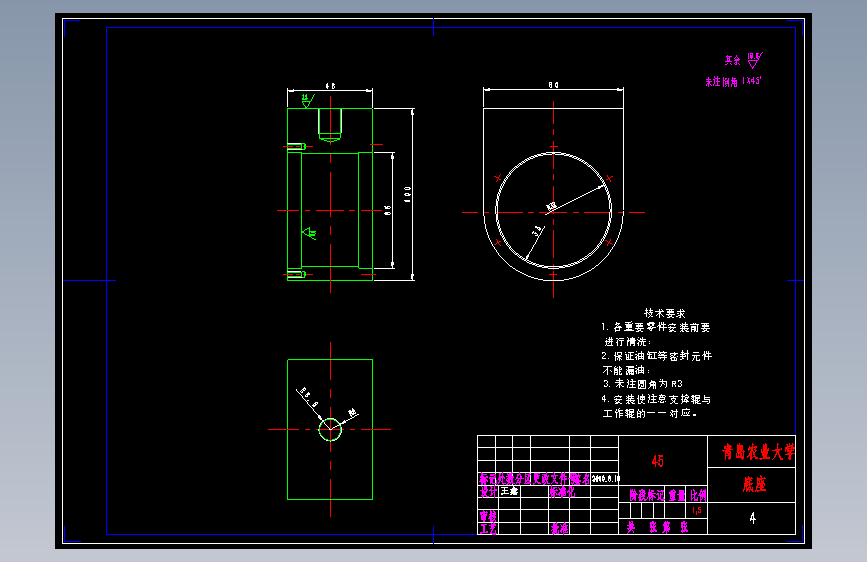Click the 阶段标记 label in title block
The height and width of the screenshot is (562, 867).
coord(646,495)
